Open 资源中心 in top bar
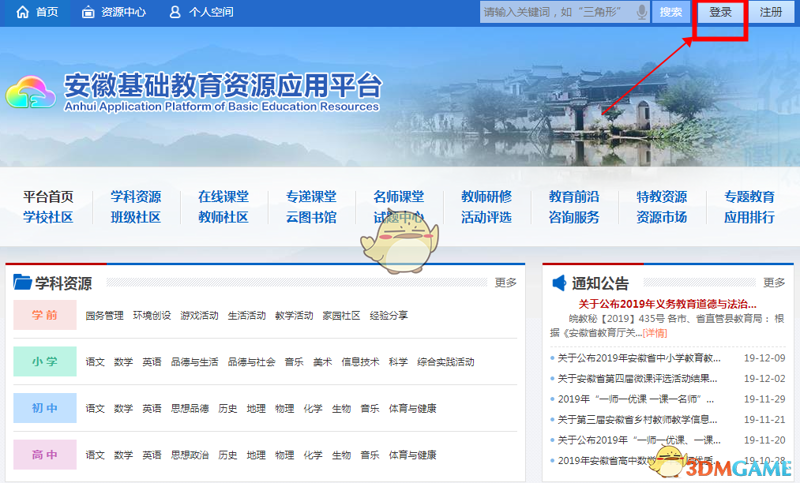Image resolution: width=800 pixels, height=483 pixels. (123, 12)
